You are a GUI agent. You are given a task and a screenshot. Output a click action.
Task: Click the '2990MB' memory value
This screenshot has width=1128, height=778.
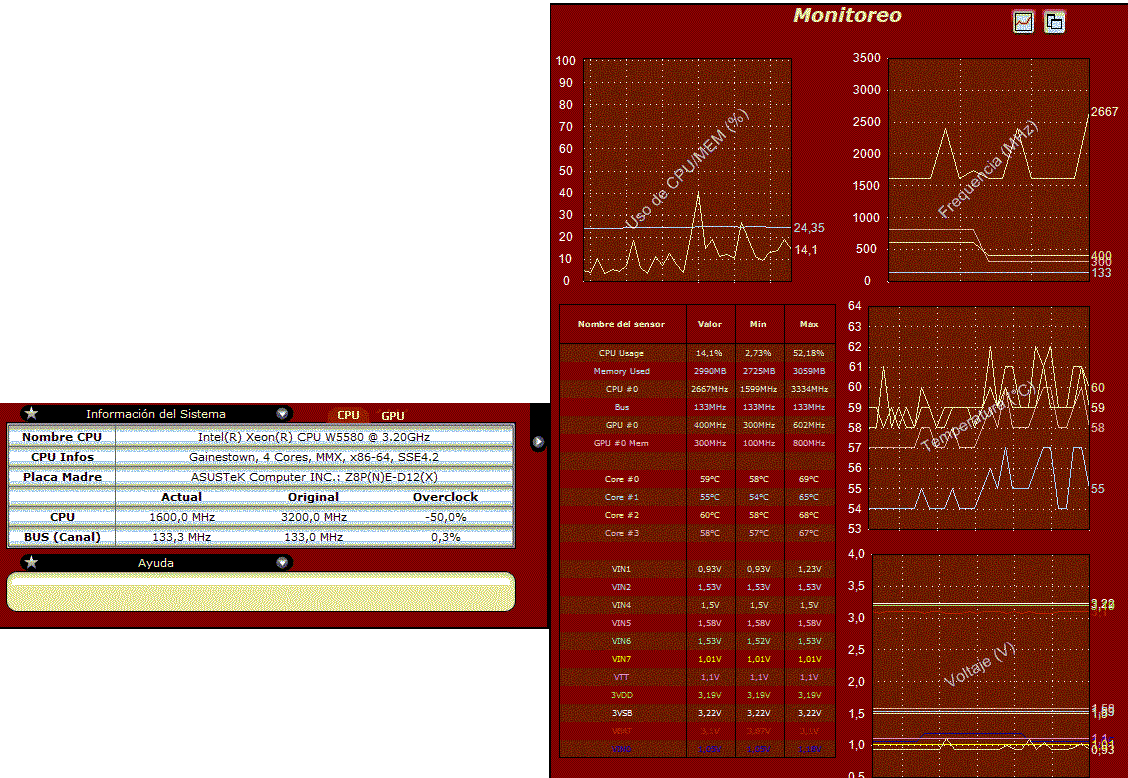(710, 371)
